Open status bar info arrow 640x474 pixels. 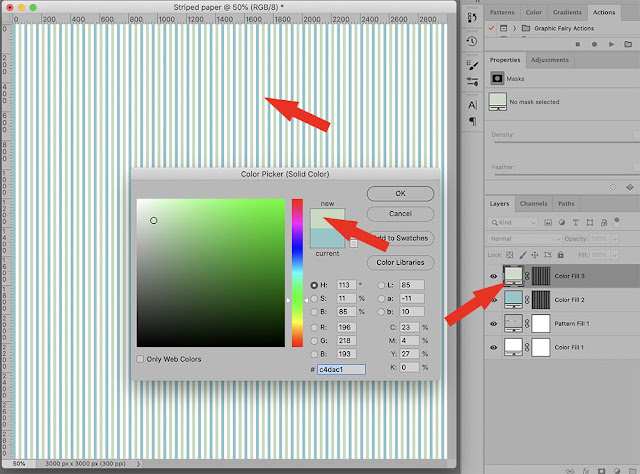tap(138, 463)
